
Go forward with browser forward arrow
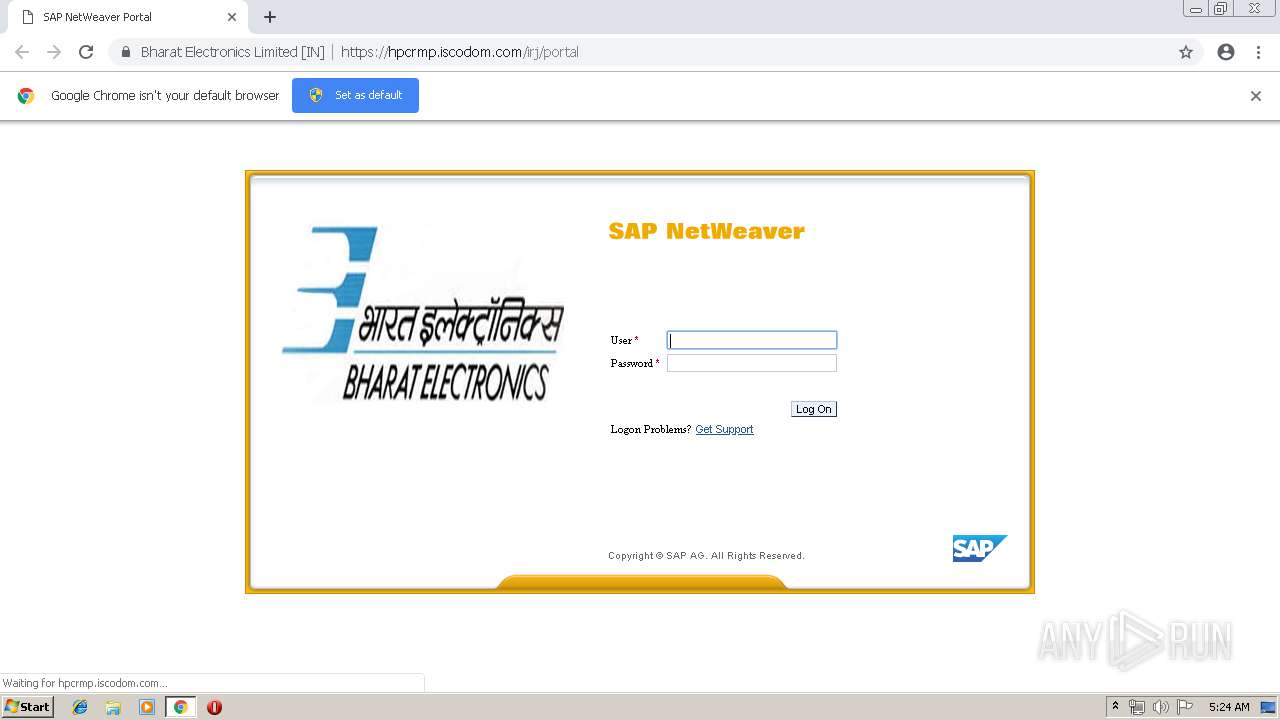[54, 52]
